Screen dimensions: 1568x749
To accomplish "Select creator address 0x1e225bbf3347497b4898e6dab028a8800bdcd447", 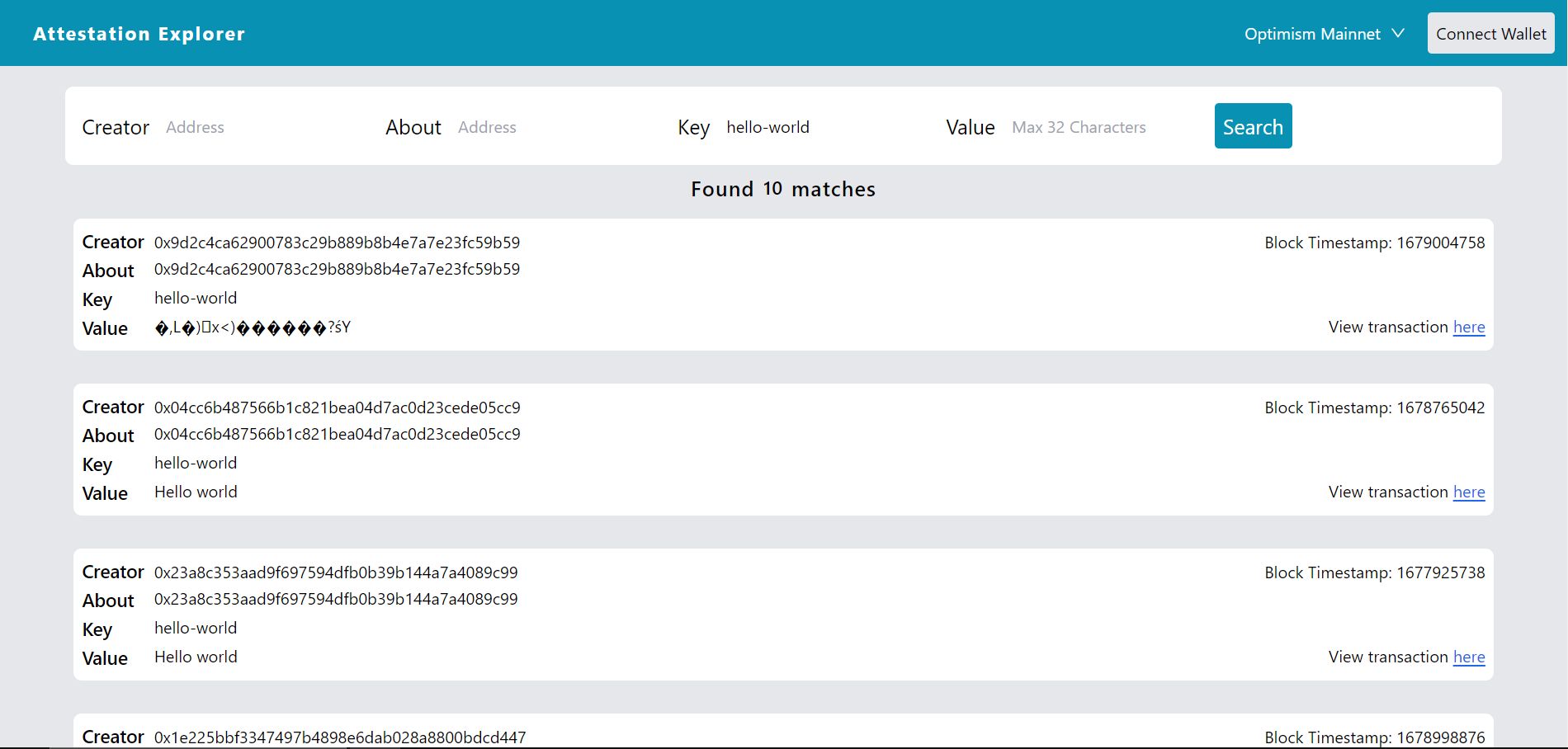I will [340, 737].
